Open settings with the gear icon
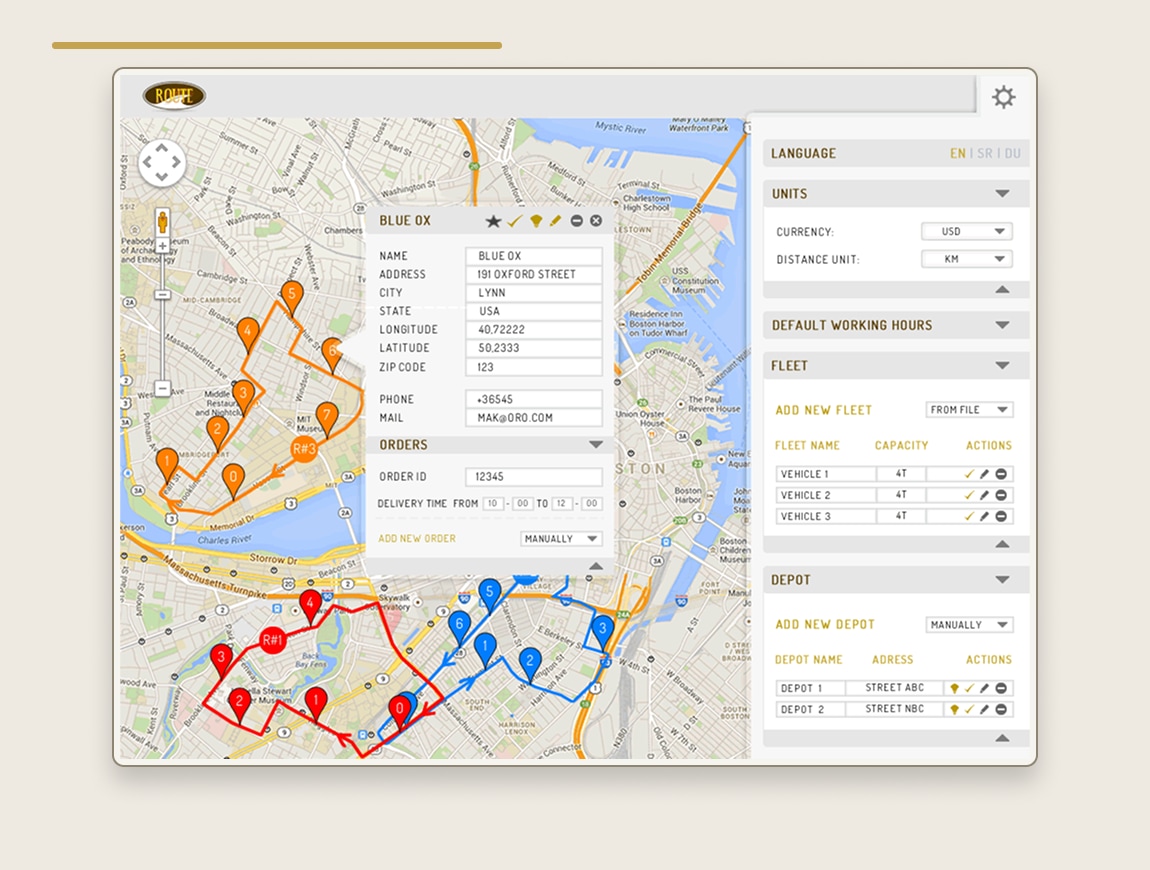 point(1003,97)
